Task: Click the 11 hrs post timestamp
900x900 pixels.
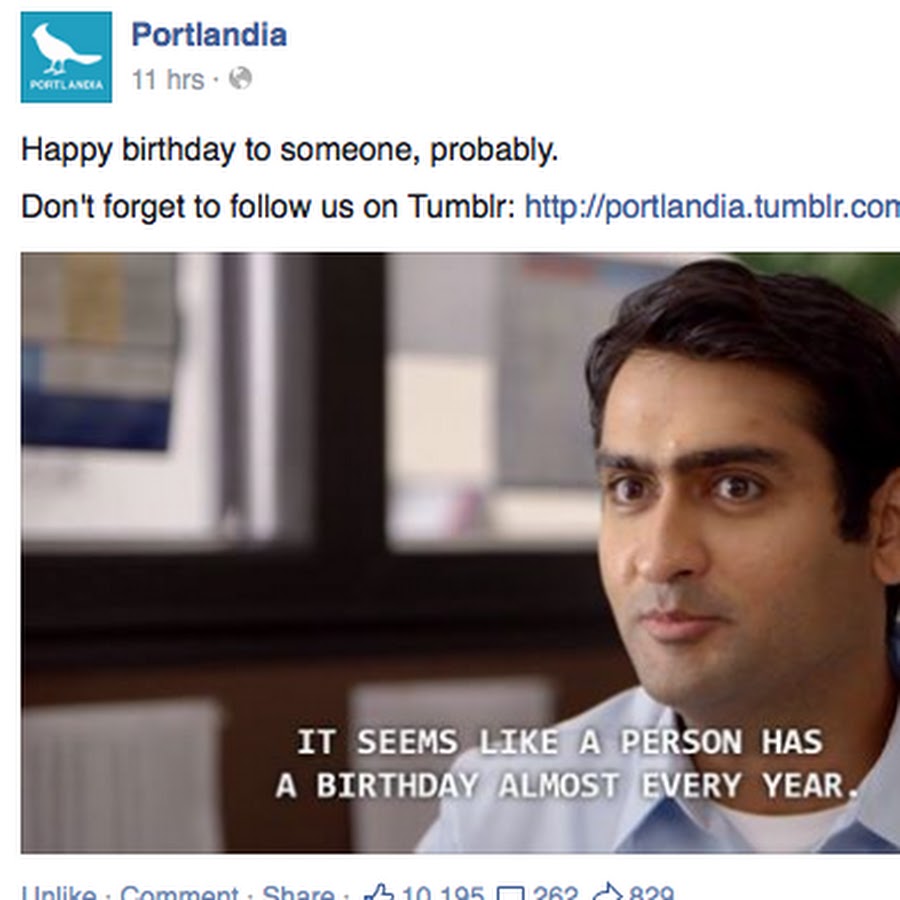Action: tap(167, 79)
